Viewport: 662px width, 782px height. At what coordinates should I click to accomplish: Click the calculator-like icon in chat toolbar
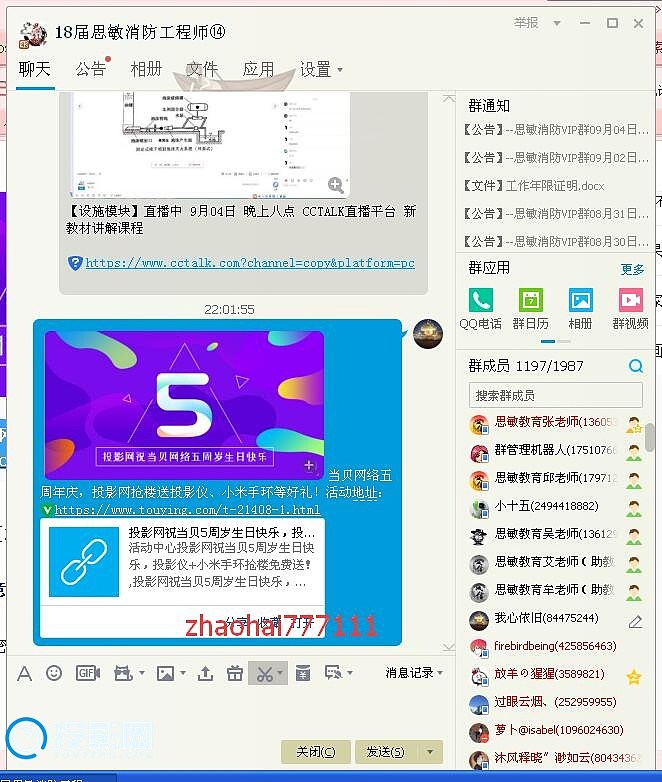(x=302, y=673)
